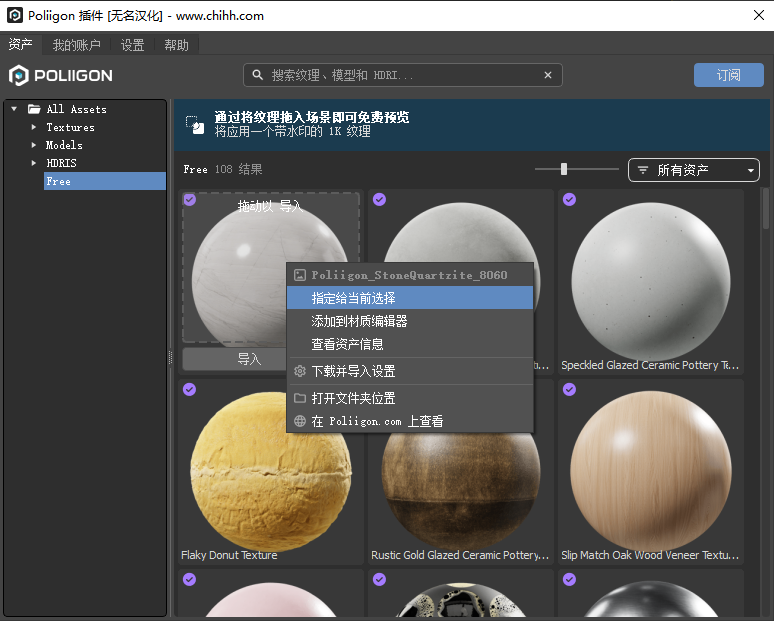This screenshot has height=621, width=774.
Task: Collapse the All Assets tree node
Action: 14,109
